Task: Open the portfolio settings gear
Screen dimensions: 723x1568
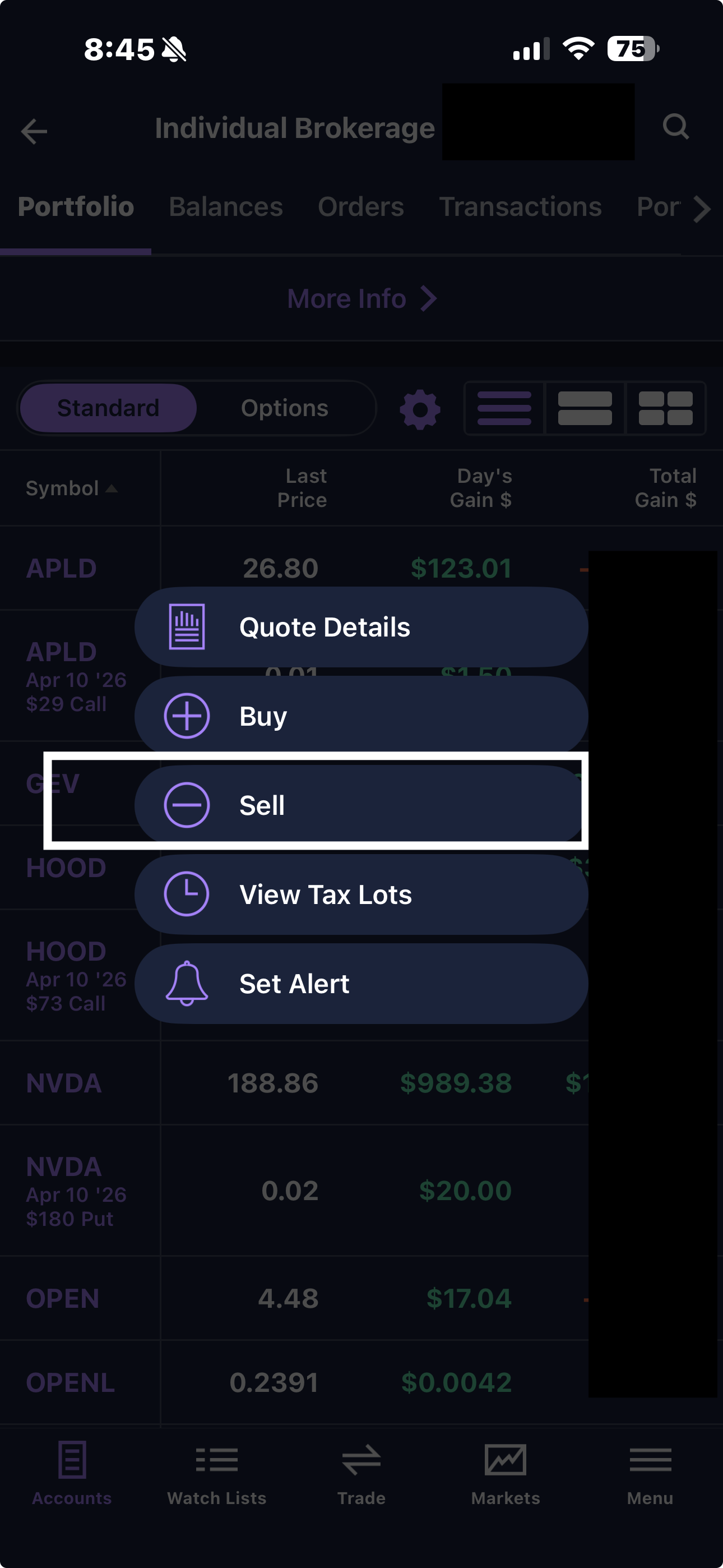Action: point(419,408)
